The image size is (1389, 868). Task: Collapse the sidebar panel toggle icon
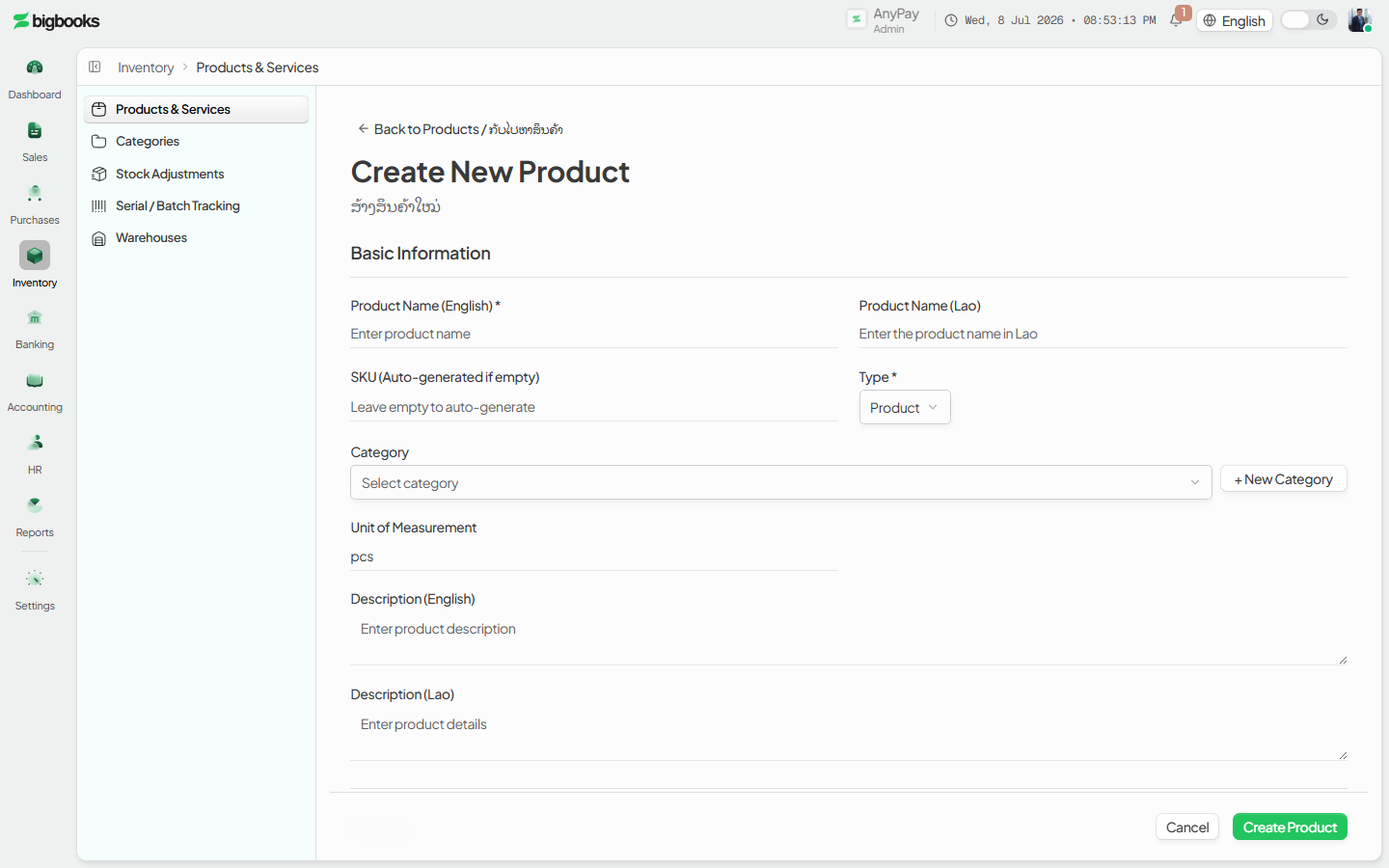point(95,67)
